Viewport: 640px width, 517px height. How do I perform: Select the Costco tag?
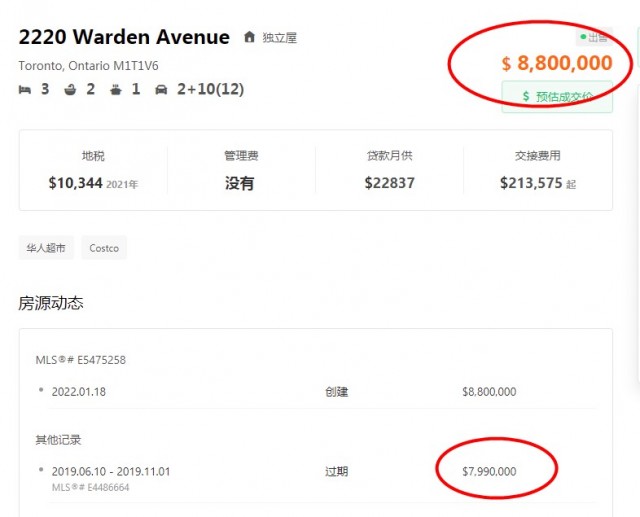104,248
